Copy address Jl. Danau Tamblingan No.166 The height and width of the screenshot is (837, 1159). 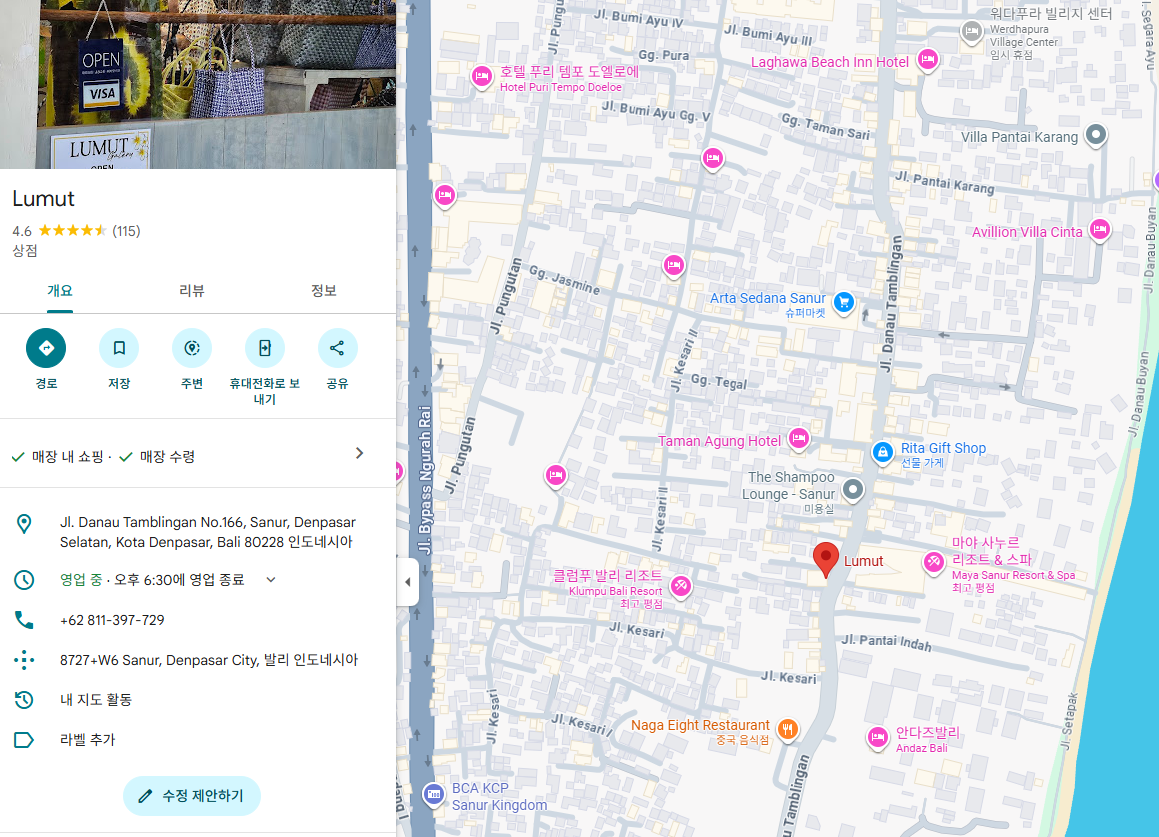[x=208, y=532]
